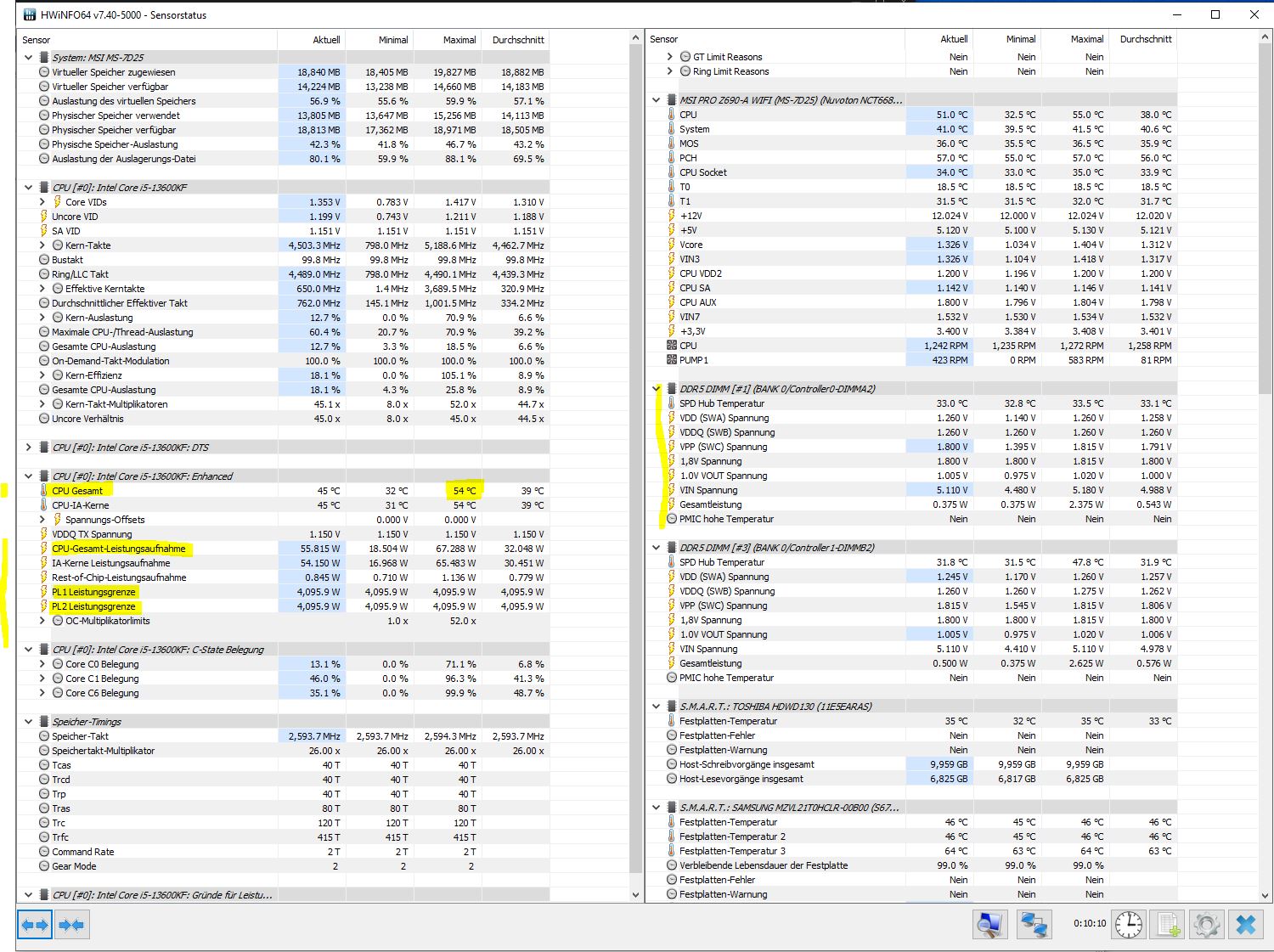This screenshot has height=952, width=1274.
Task: Click the circle icon beside Ring Limit Reasons
Action: point(685,71)
